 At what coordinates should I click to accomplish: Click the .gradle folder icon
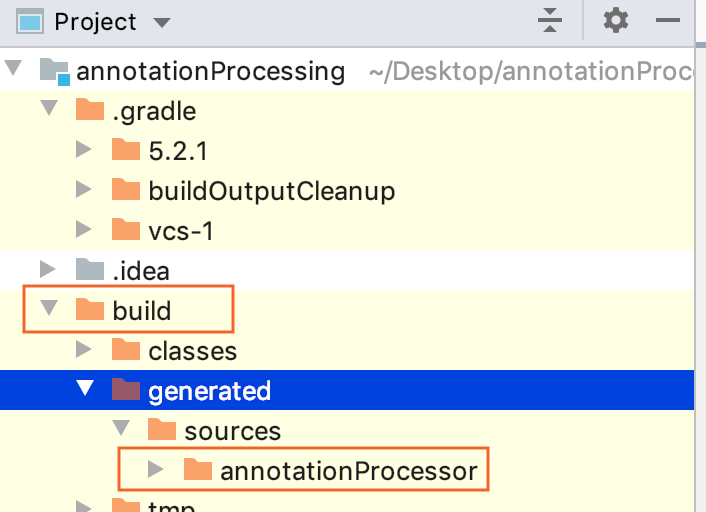coord(91,110)
